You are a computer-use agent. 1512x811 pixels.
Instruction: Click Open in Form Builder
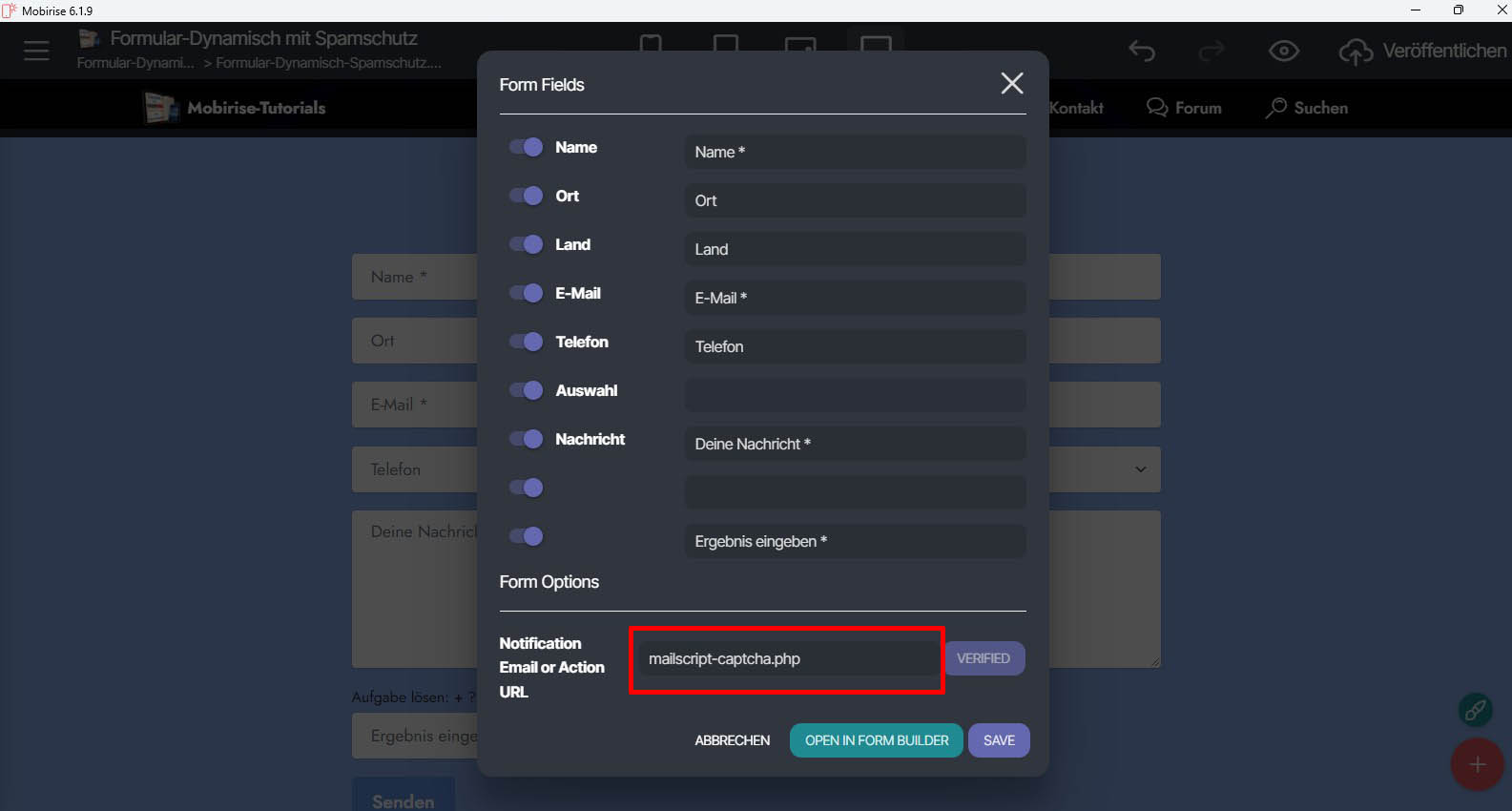(x=876, y=740)
